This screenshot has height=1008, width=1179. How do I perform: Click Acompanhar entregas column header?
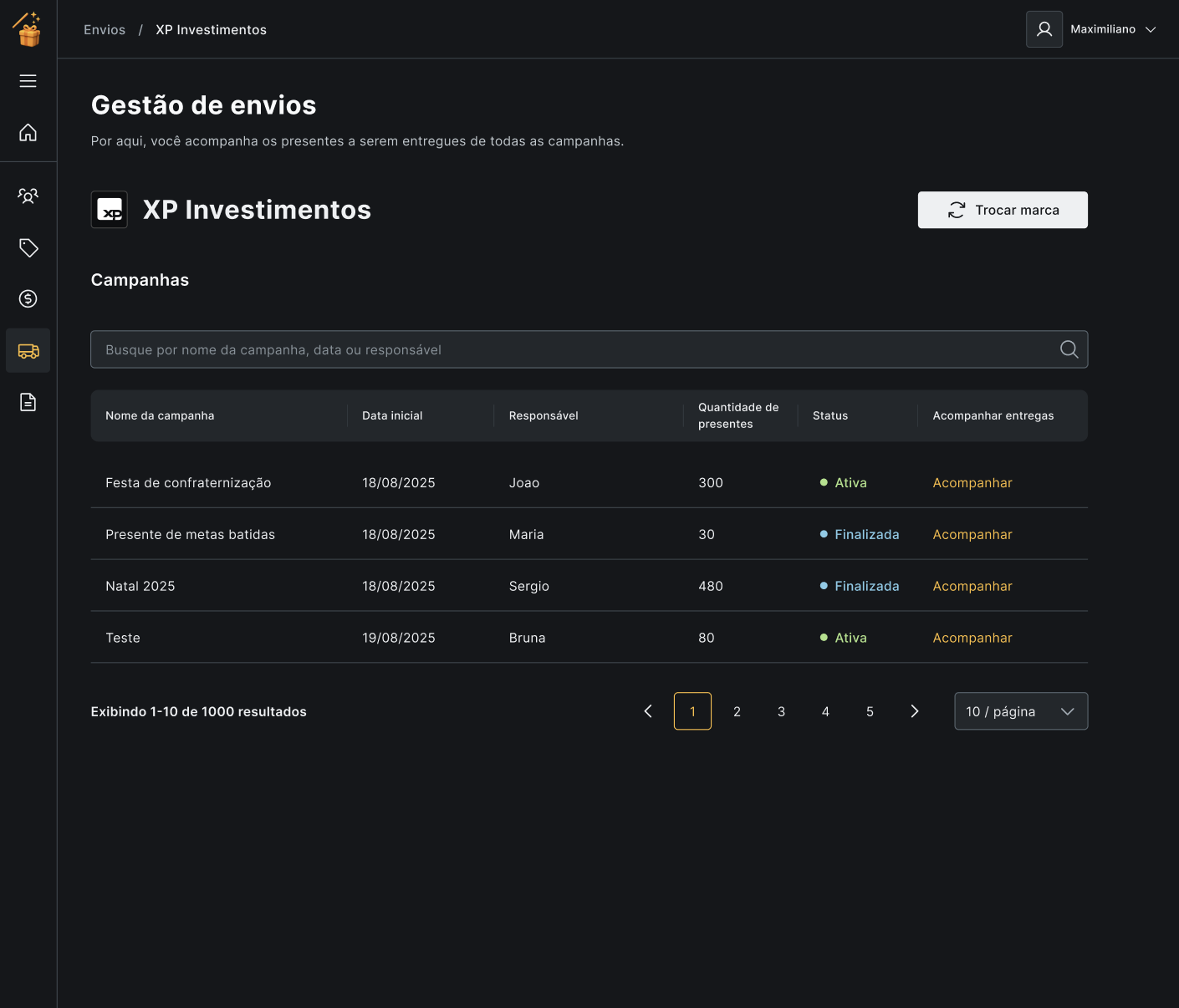993,415
